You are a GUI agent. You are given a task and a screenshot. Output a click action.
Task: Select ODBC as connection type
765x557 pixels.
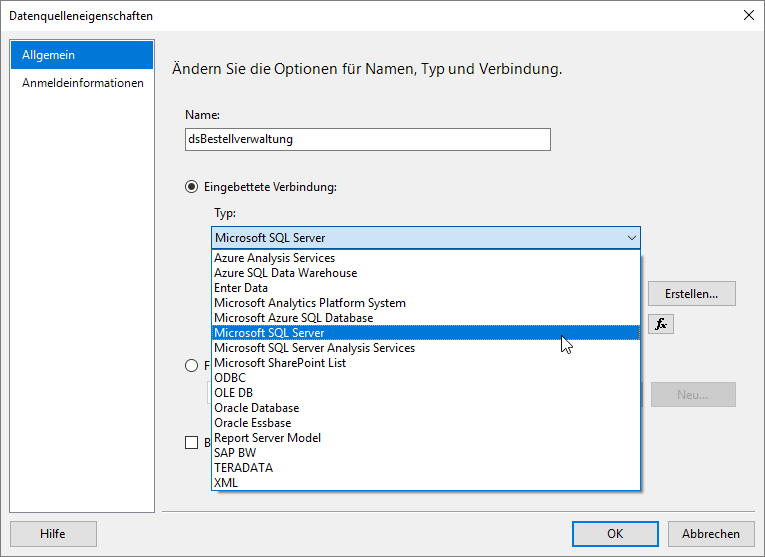pyautogui.click(x=230, y=378)
